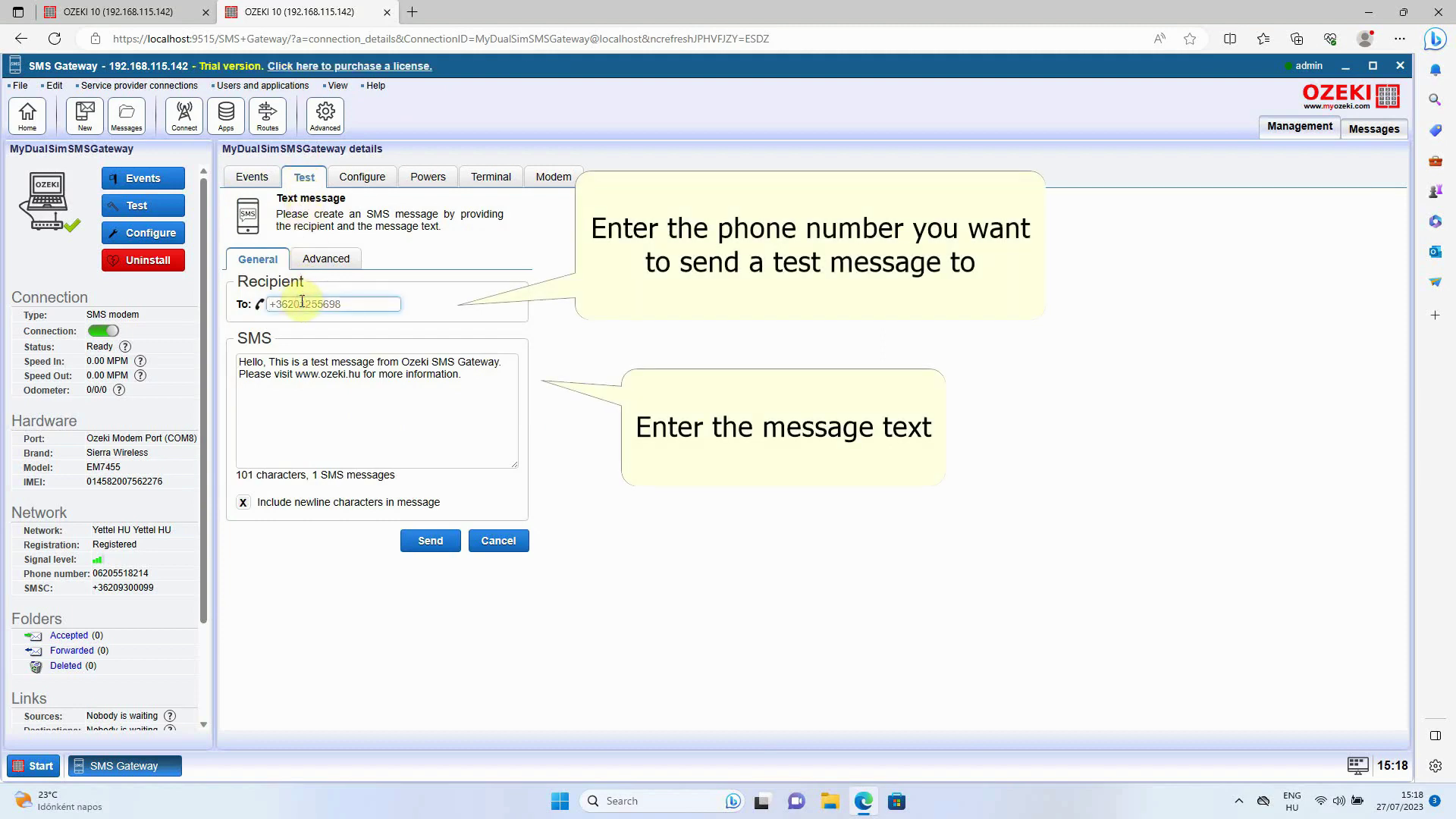Viewport: 1456px width, 819px height.
Task: Uncheck Include newline characters in message
Action: pyautogui.click(x=243, y=502)
